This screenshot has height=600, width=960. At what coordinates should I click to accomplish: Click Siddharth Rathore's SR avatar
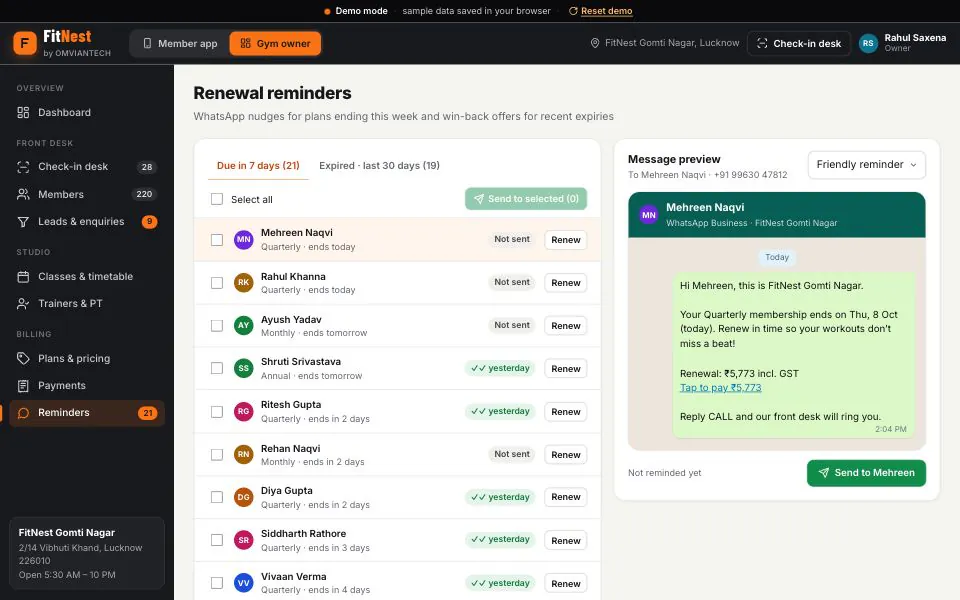coord(244,540)
